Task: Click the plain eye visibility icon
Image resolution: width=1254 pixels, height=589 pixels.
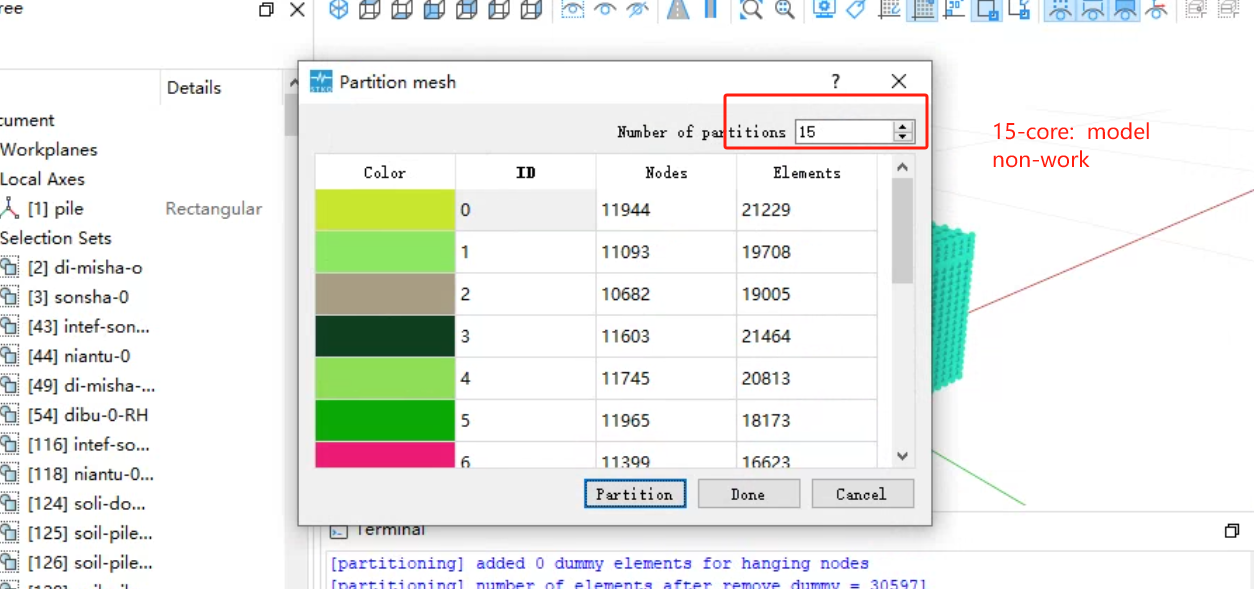Action: pyautogui.click(x=605, y=10)
